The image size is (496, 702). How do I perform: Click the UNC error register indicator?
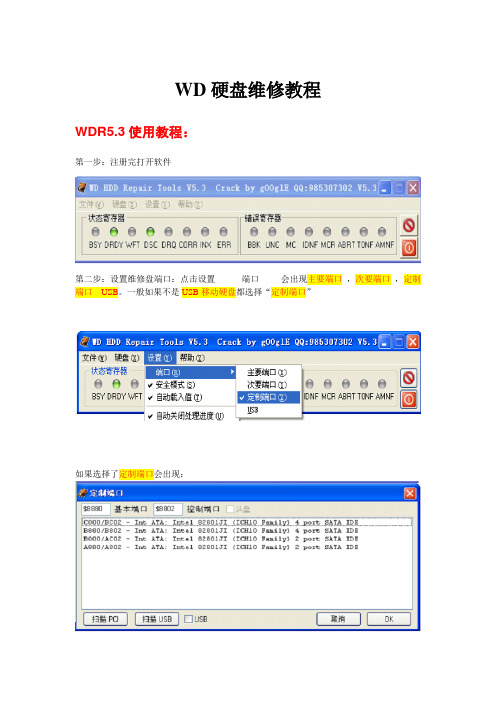click(272, 232)
